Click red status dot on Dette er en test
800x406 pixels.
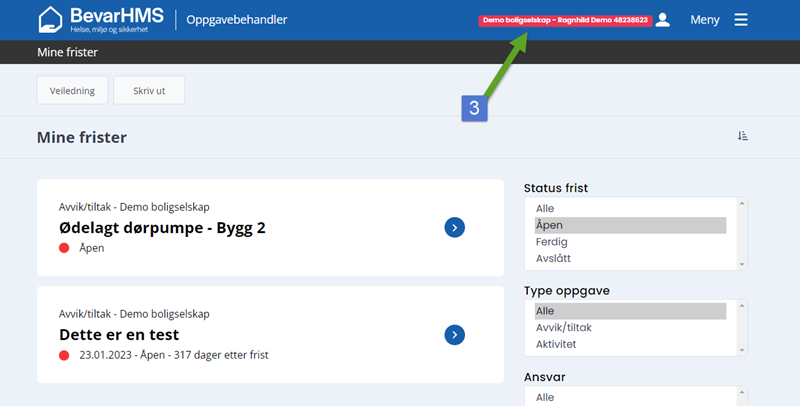click(x=64, y=355)
